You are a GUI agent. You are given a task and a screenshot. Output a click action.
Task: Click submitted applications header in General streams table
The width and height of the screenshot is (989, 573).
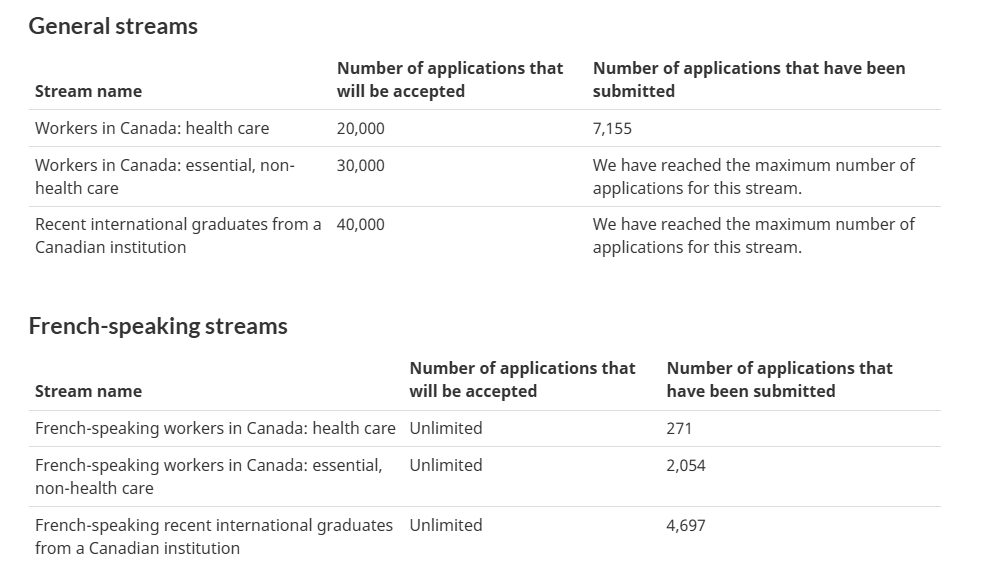click(x=748, y=80)
